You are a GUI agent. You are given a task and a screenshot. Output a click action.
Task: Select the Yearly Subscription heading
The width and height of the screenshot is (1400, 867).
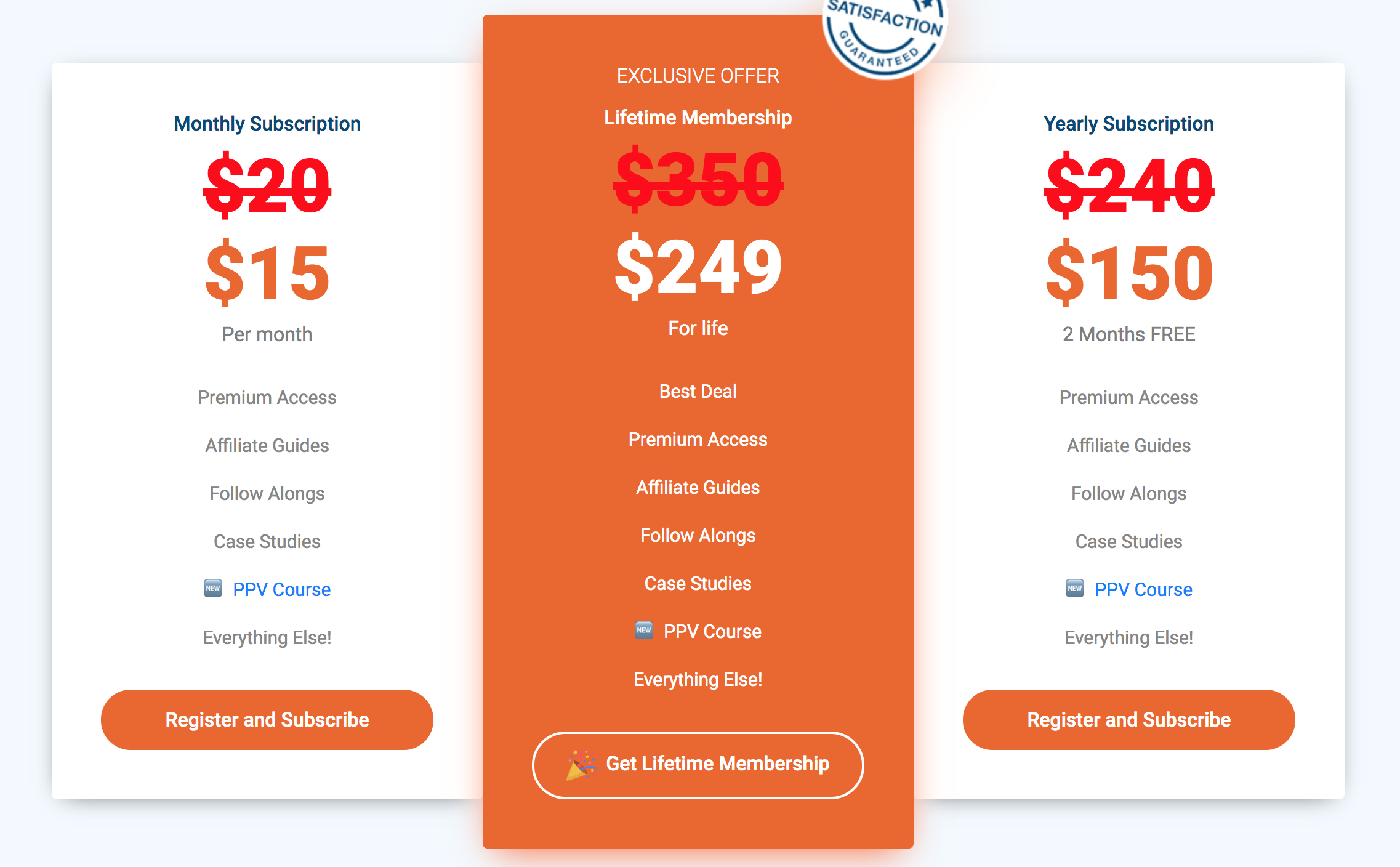pos(1128,124)
